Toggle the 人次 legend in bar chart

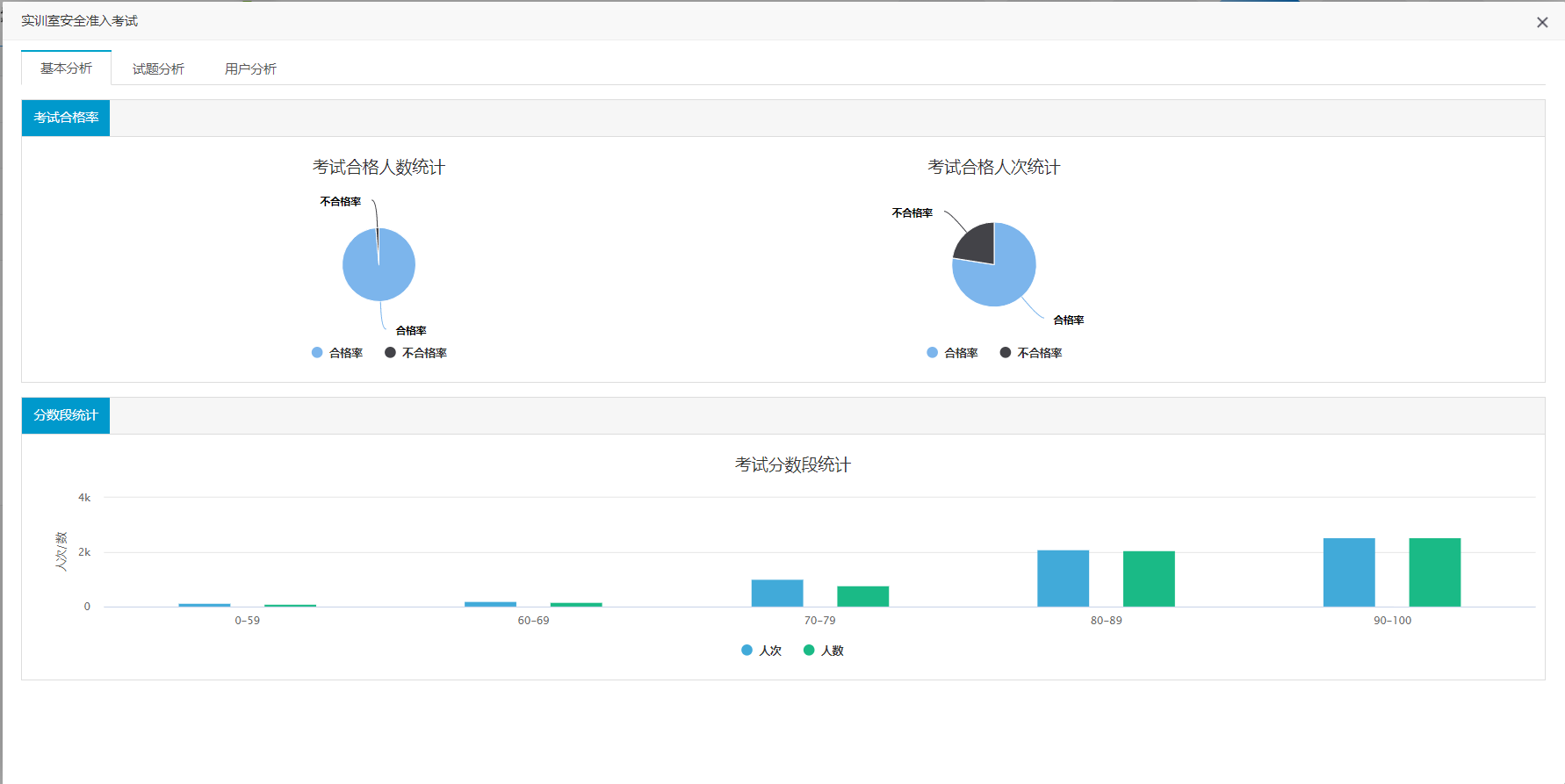[761, 651]
